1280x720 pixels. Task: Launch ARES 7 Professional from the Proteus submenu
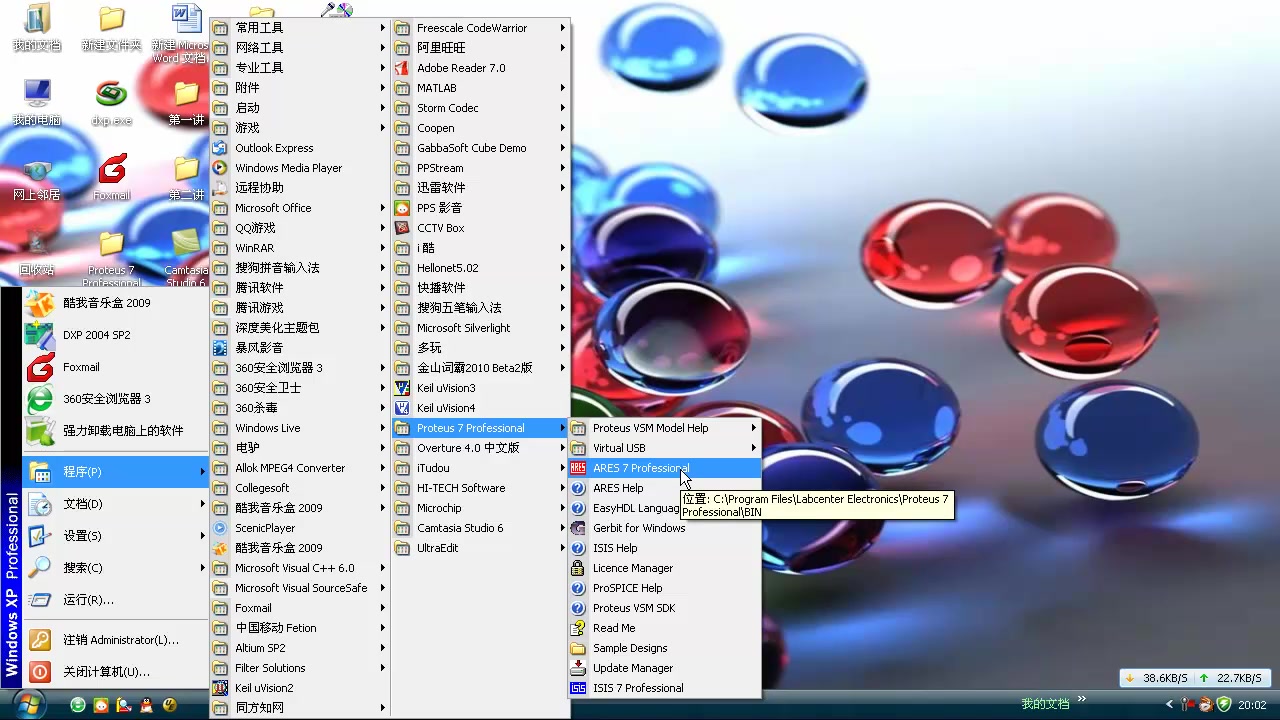(x=665, y=468)
